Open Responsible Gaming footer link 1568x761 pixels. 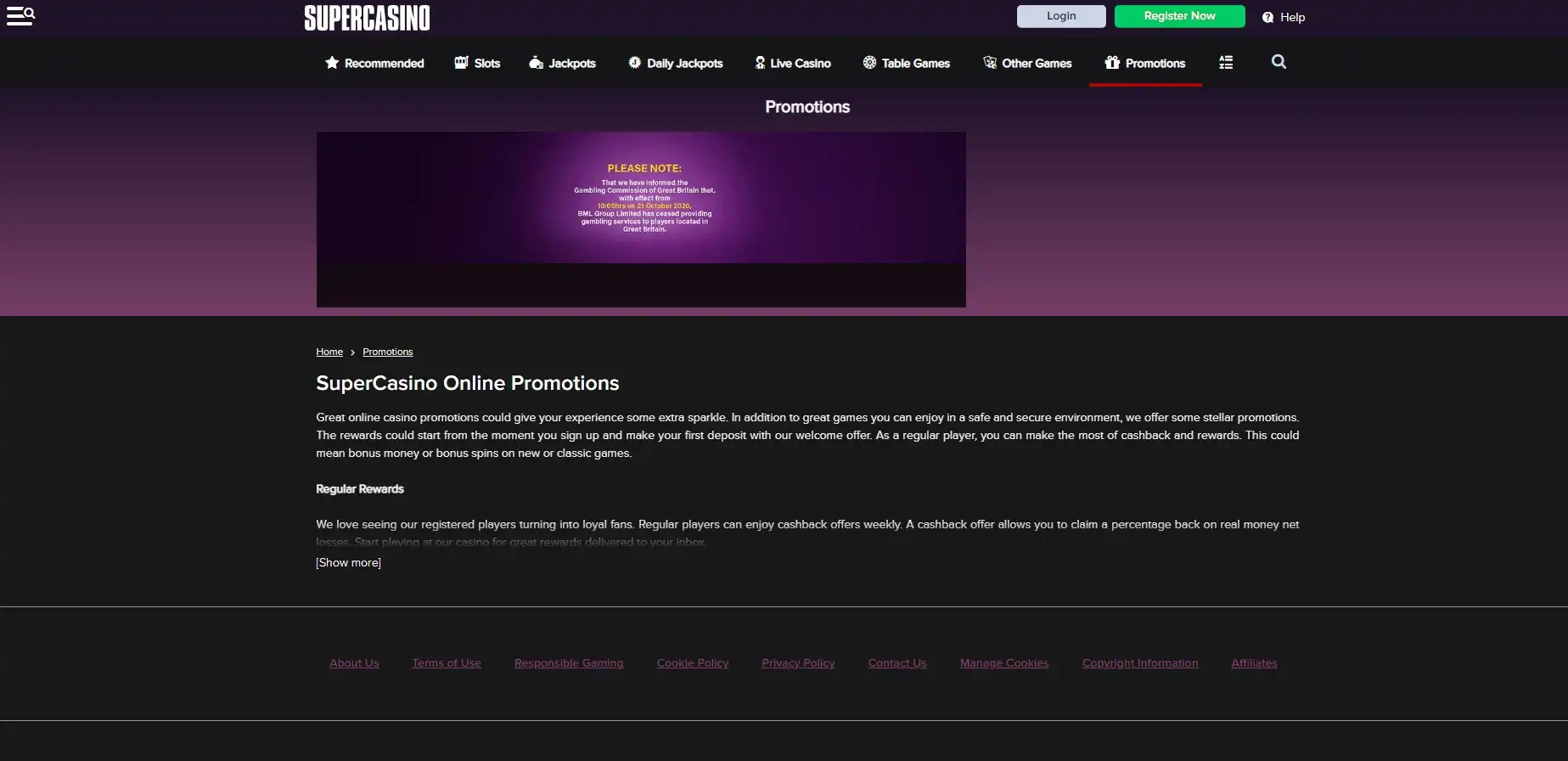tap(569, 663)
